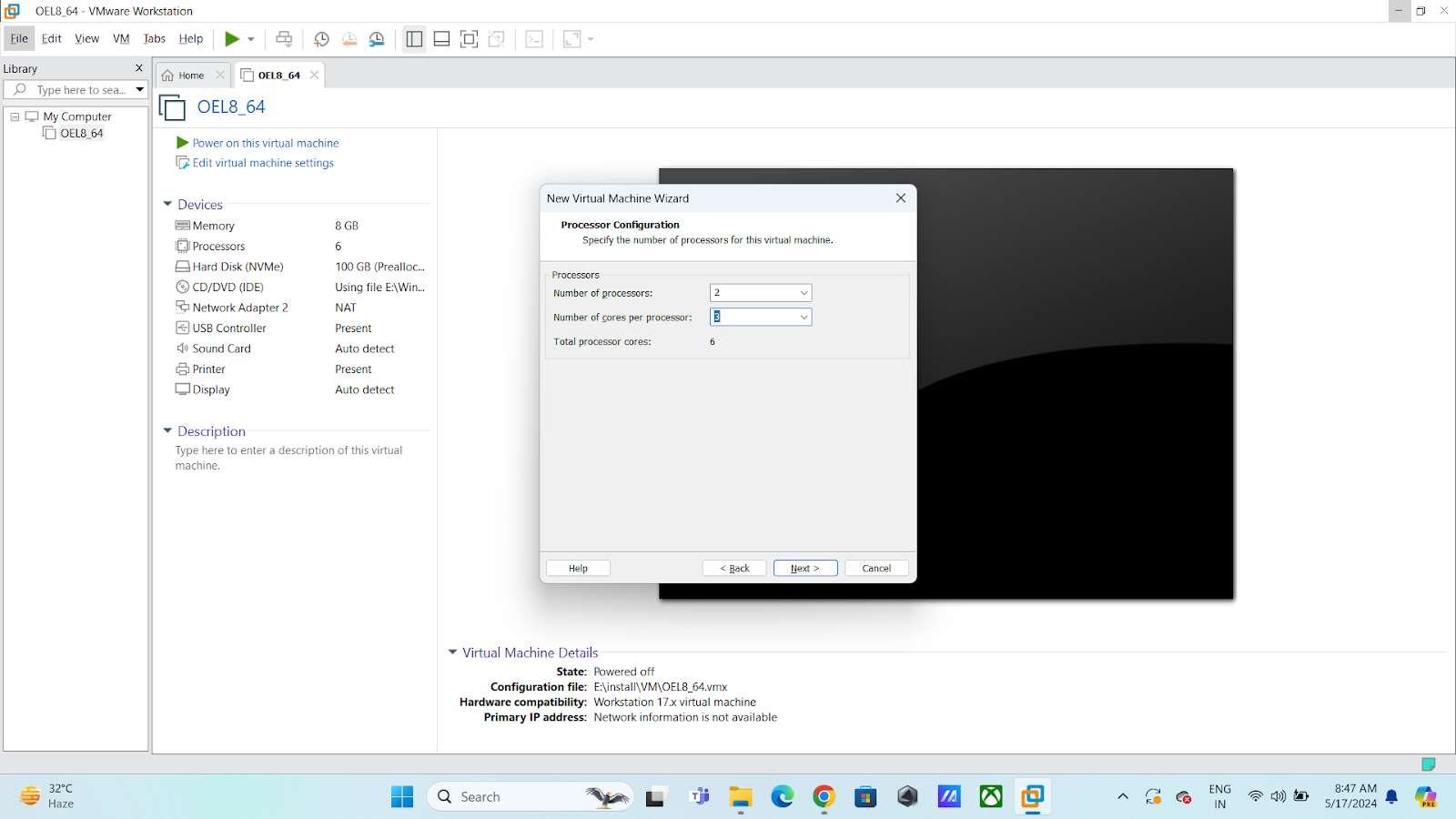The height and width of the screenshot is (819, 1456).
Task: Select the Hard Disk (NVMe) device
Action: click(x=300, y=267)
